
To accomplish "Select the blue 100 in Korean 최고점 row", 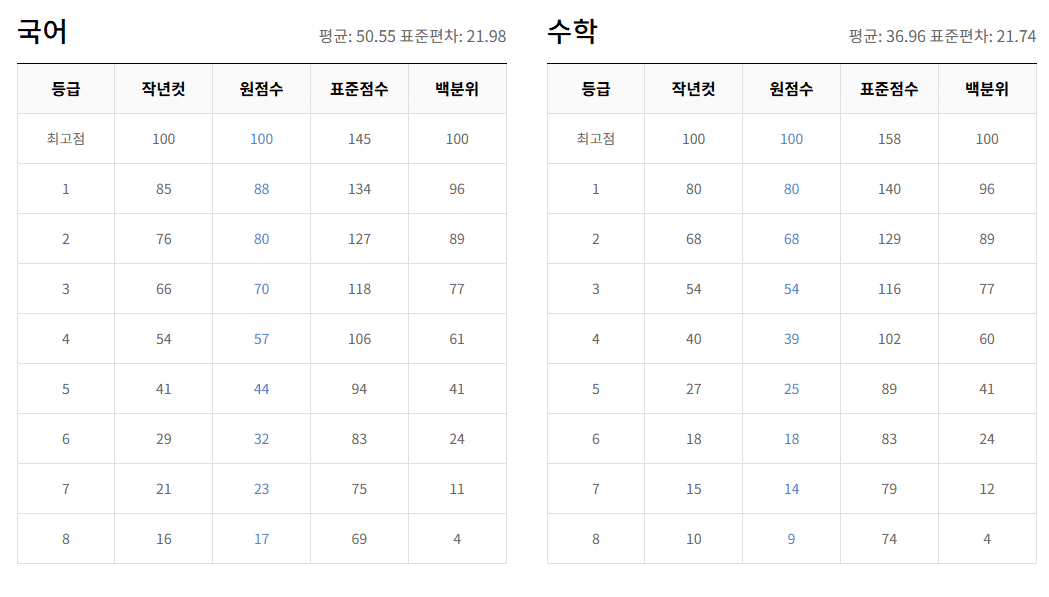I will click(x=260, y=138).
